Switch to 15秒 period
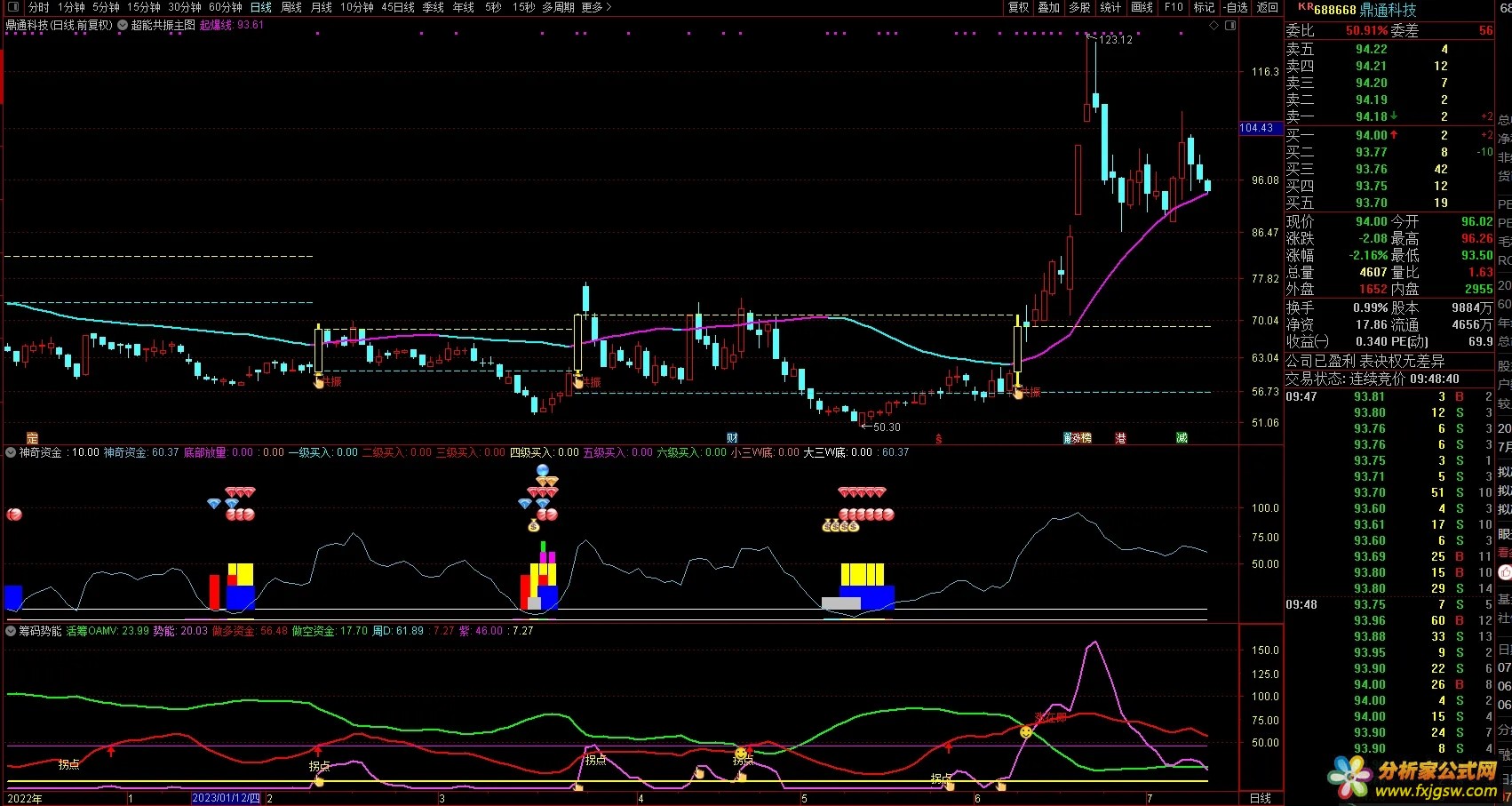The width and height of the screenshot is (1512, 806). (523, 7)
